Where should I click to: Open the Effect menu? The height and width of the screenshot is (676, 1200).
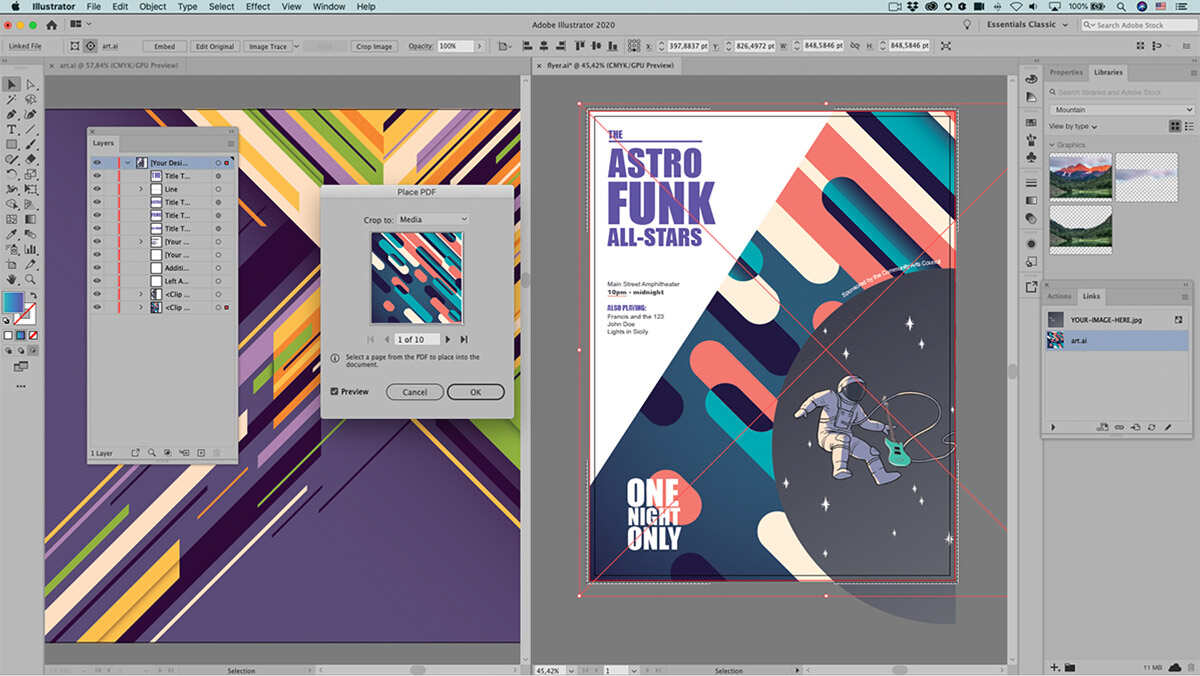point(258,7)
